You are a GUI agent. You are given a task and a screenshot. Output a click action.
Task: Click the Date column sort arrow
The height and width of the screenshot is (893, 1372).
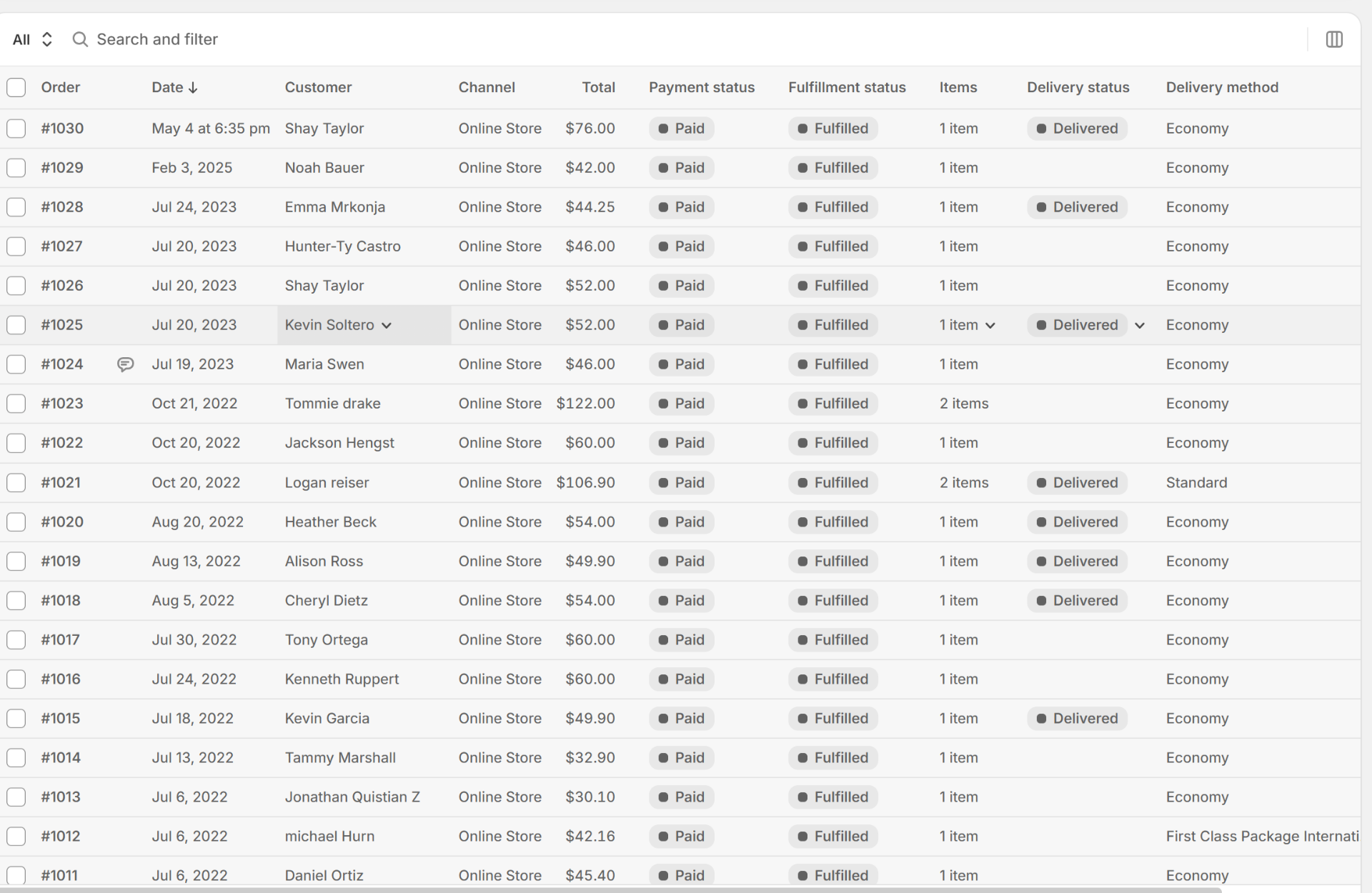(x=193, y=87)
